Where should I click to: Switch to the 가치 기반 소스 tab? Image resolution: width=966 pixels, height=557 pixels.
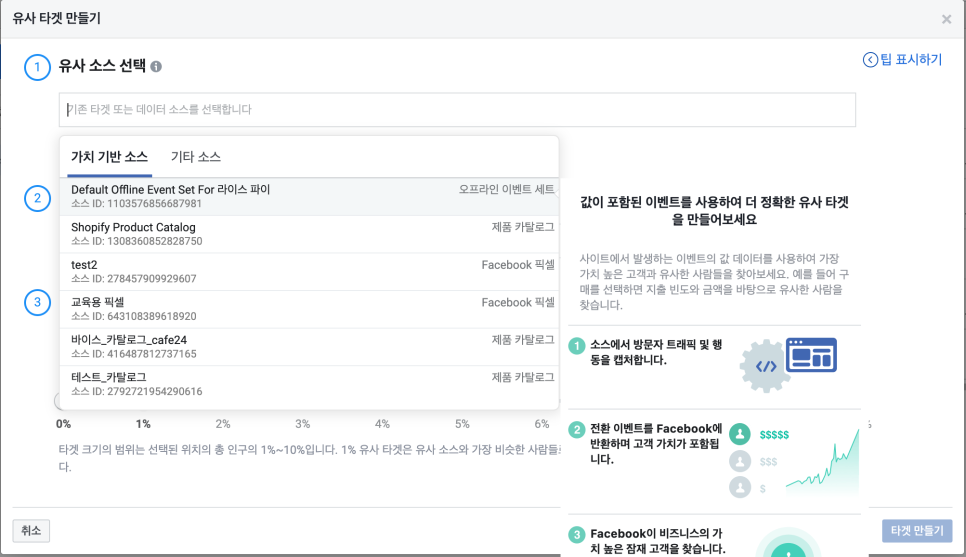110,157
